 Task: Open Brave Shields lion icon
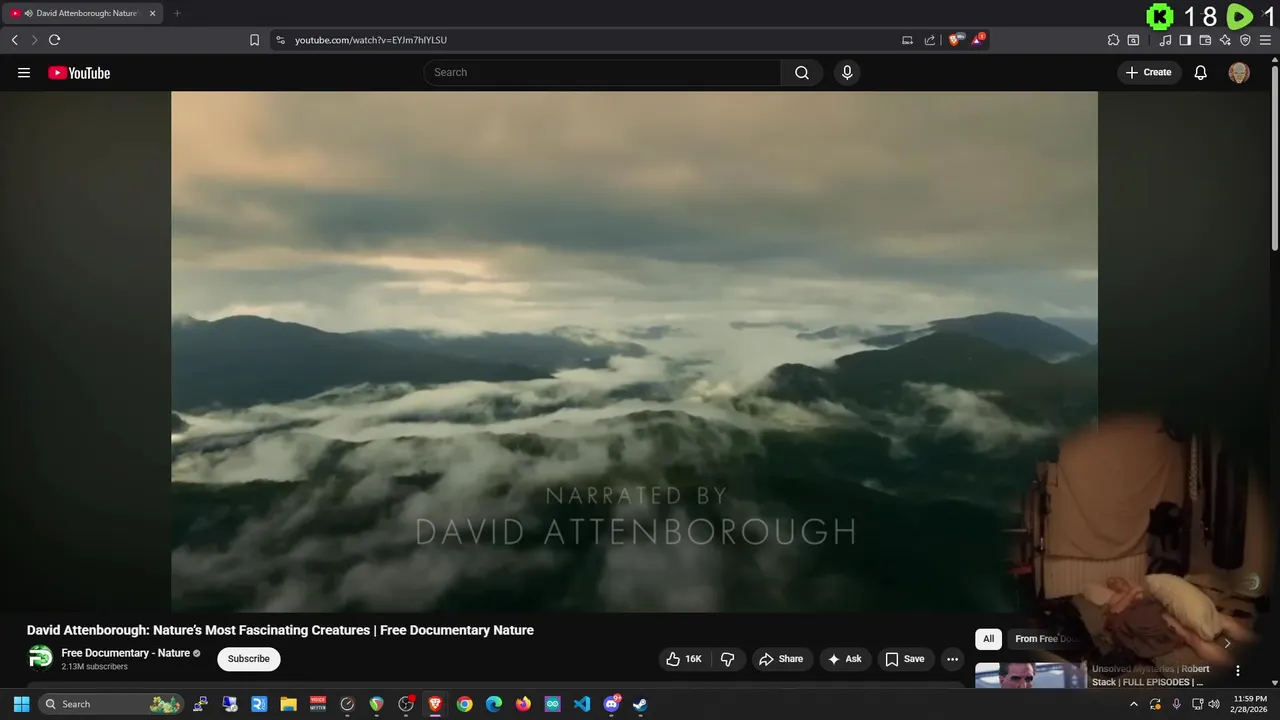954,40
